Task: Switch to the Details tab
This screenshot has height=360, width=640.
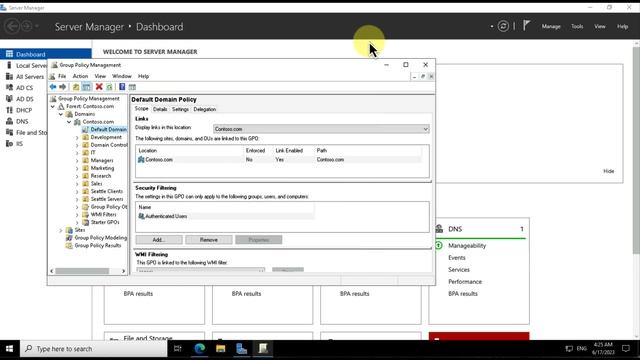Action: point(160,109)
